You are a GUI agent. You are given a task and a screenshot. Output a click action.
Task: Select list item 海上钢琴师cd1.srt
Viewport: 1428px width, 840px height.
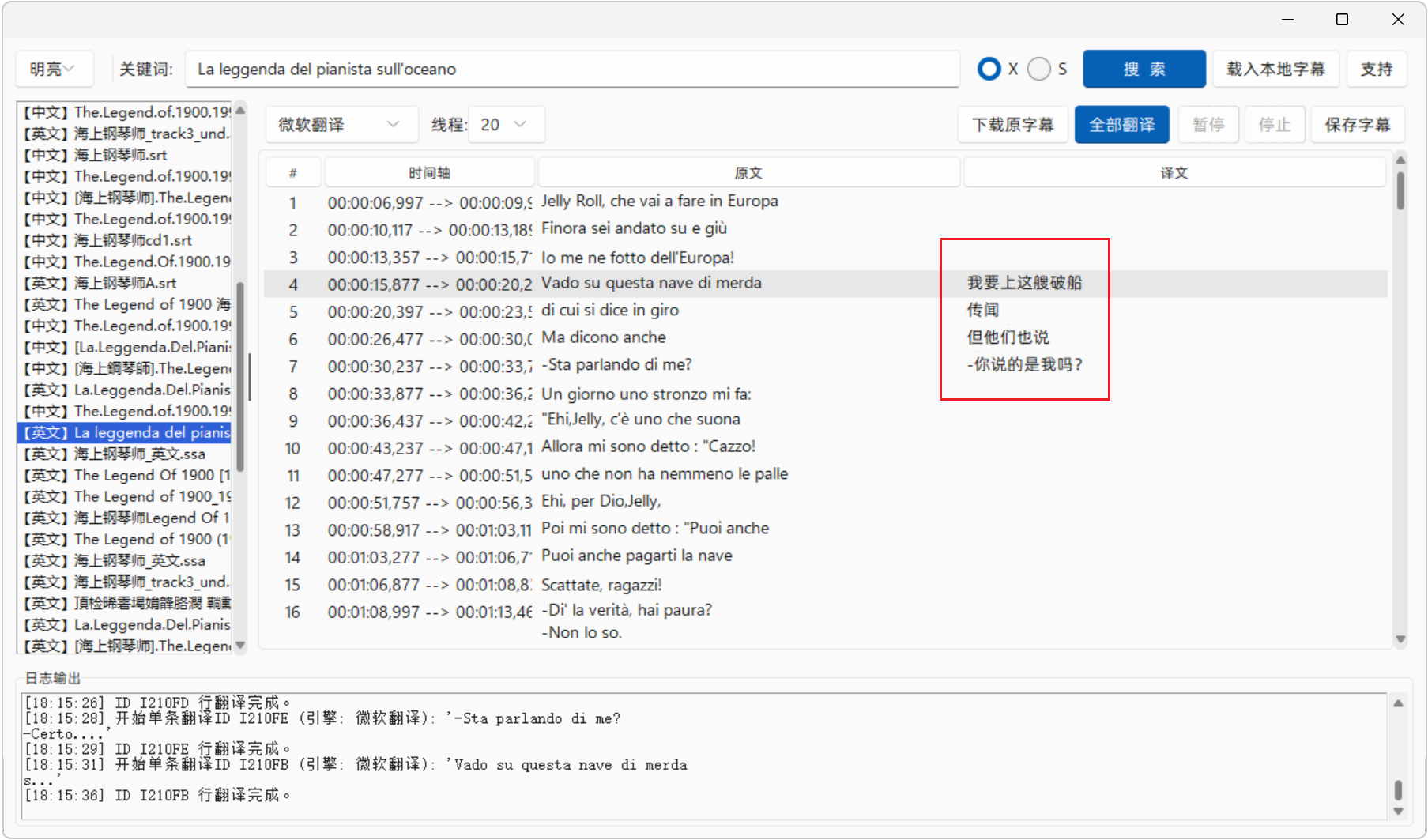coord(125,240)
